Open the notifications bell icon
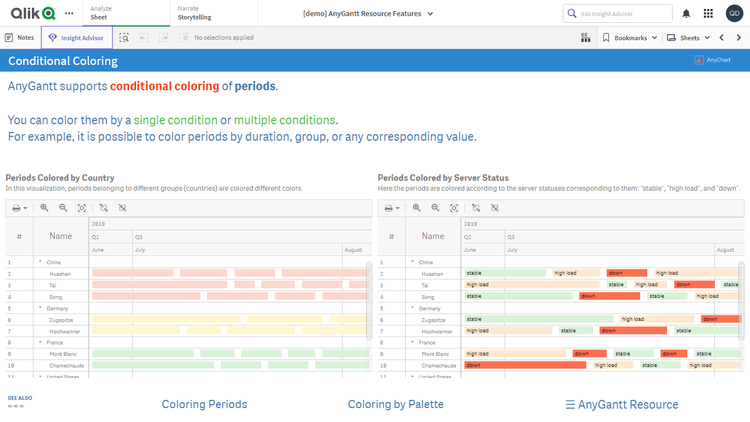The image size is (750, 422). coord(686,13)
